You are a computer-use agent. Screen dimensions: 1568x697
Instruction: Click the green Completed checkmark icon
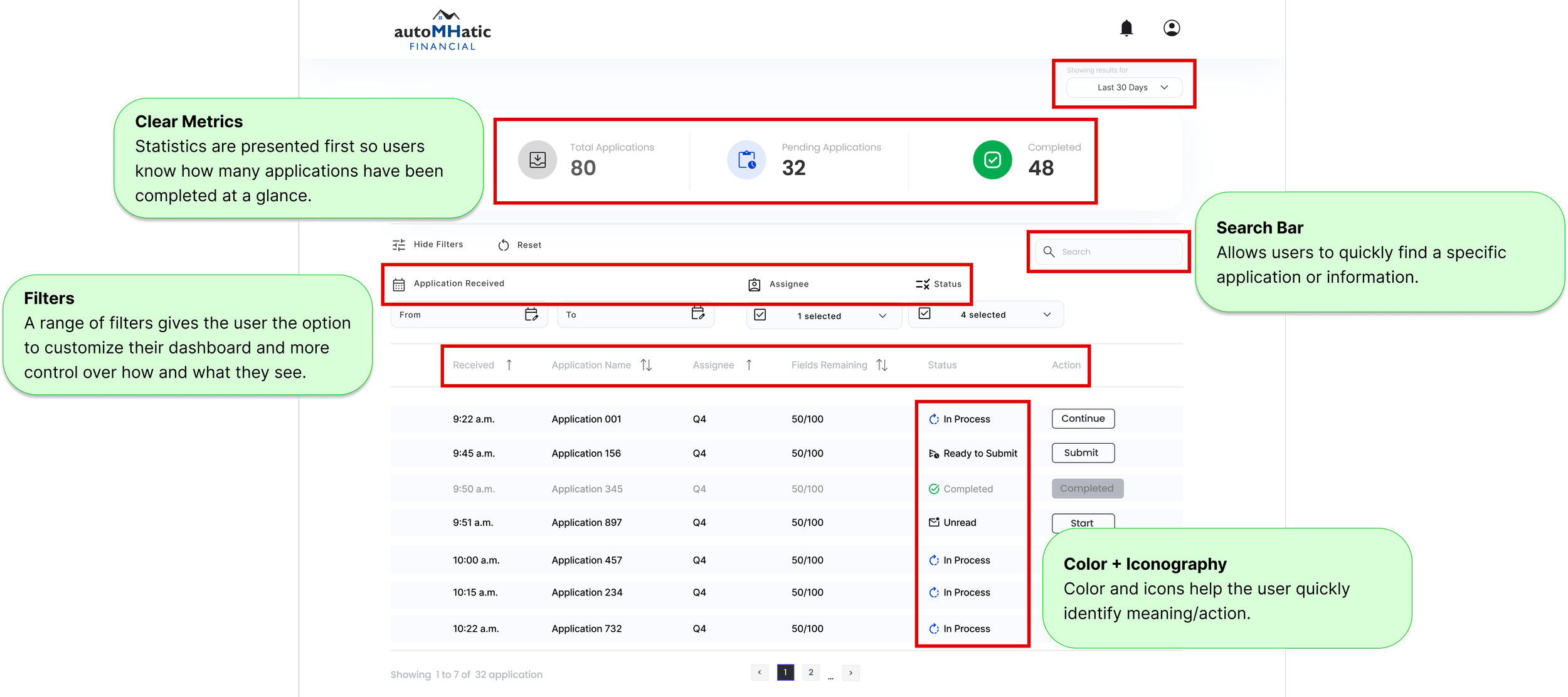[992, 160]
